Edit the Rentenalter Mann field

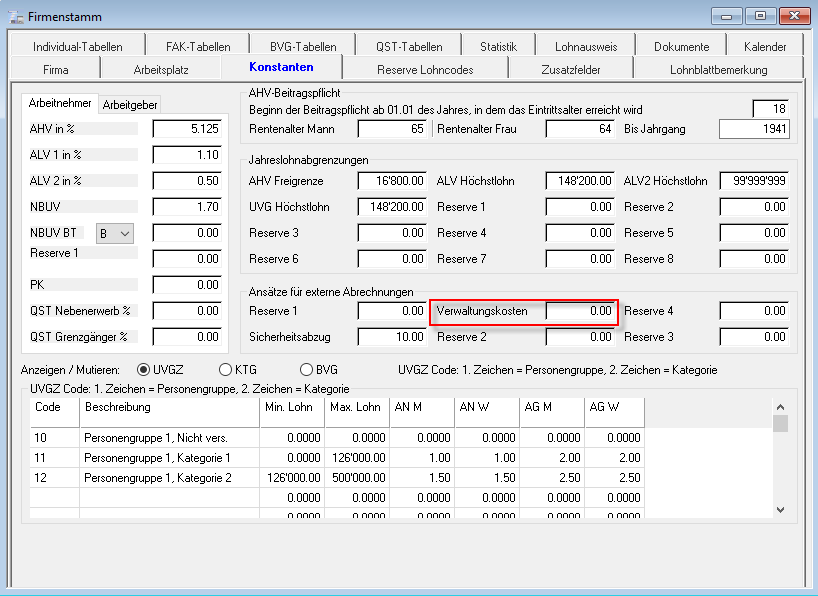[392, 129]
